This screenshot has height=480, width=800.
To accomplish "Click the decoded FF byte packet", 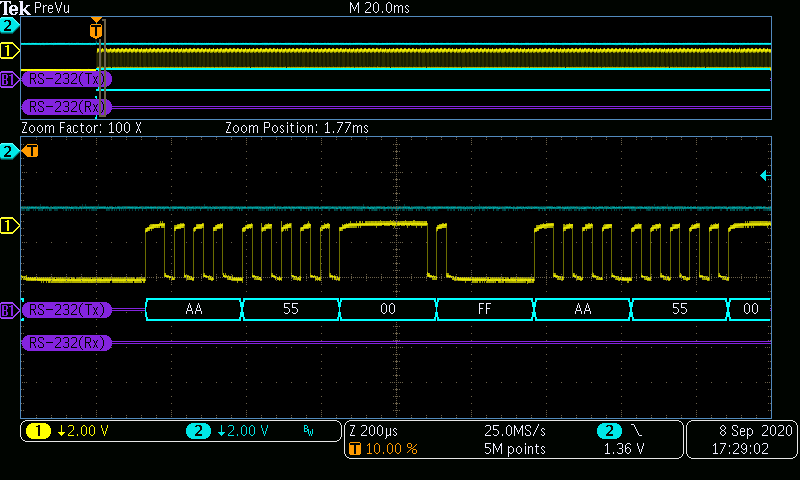I will coord(485,310).
